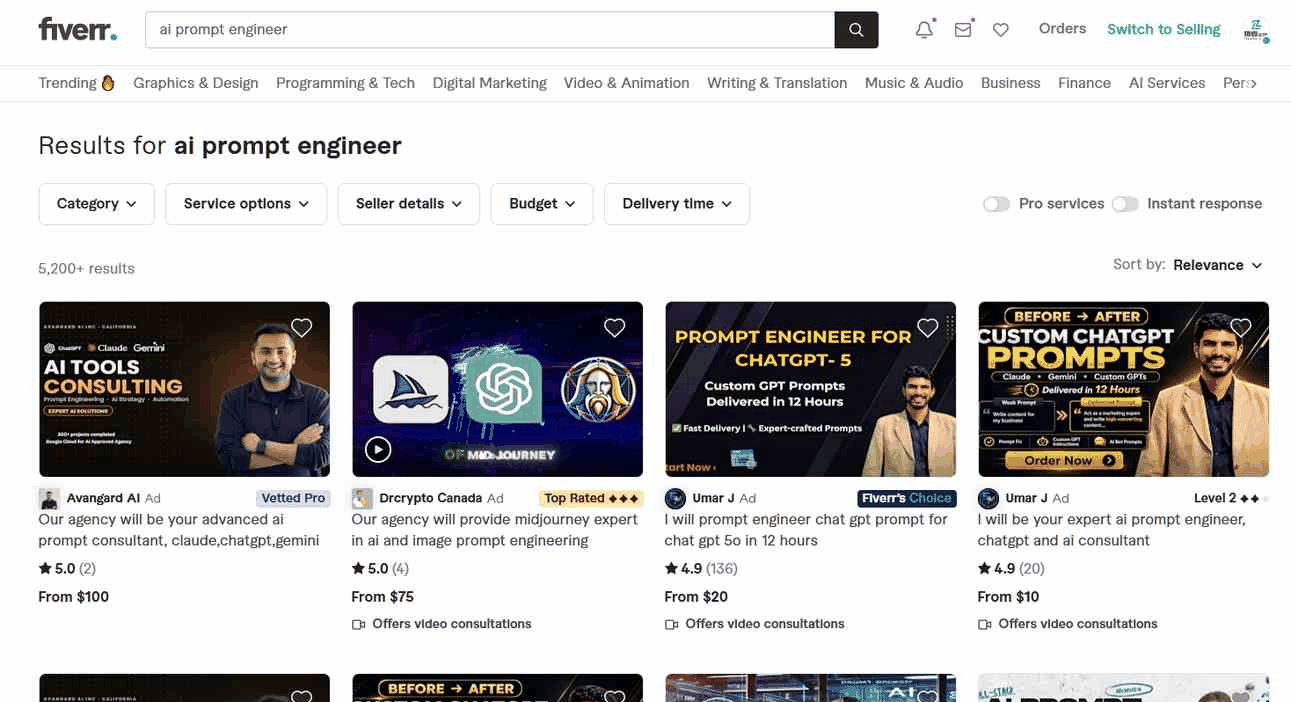Open Drcrypto Canada seller name link
The width and height of the screenshot is (1291, 702).
(431, 498)
